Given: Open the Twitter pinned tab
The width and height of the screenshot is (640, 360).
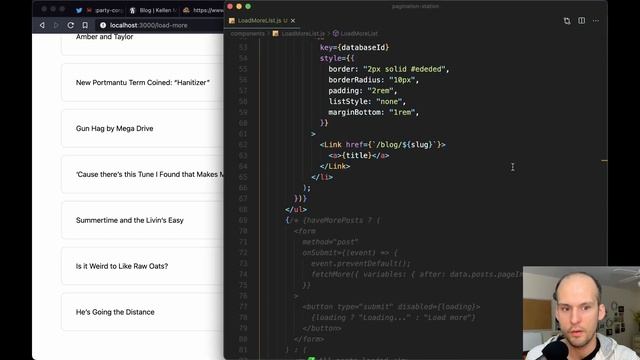Looking at the screenshot, I should pos(79,10).
